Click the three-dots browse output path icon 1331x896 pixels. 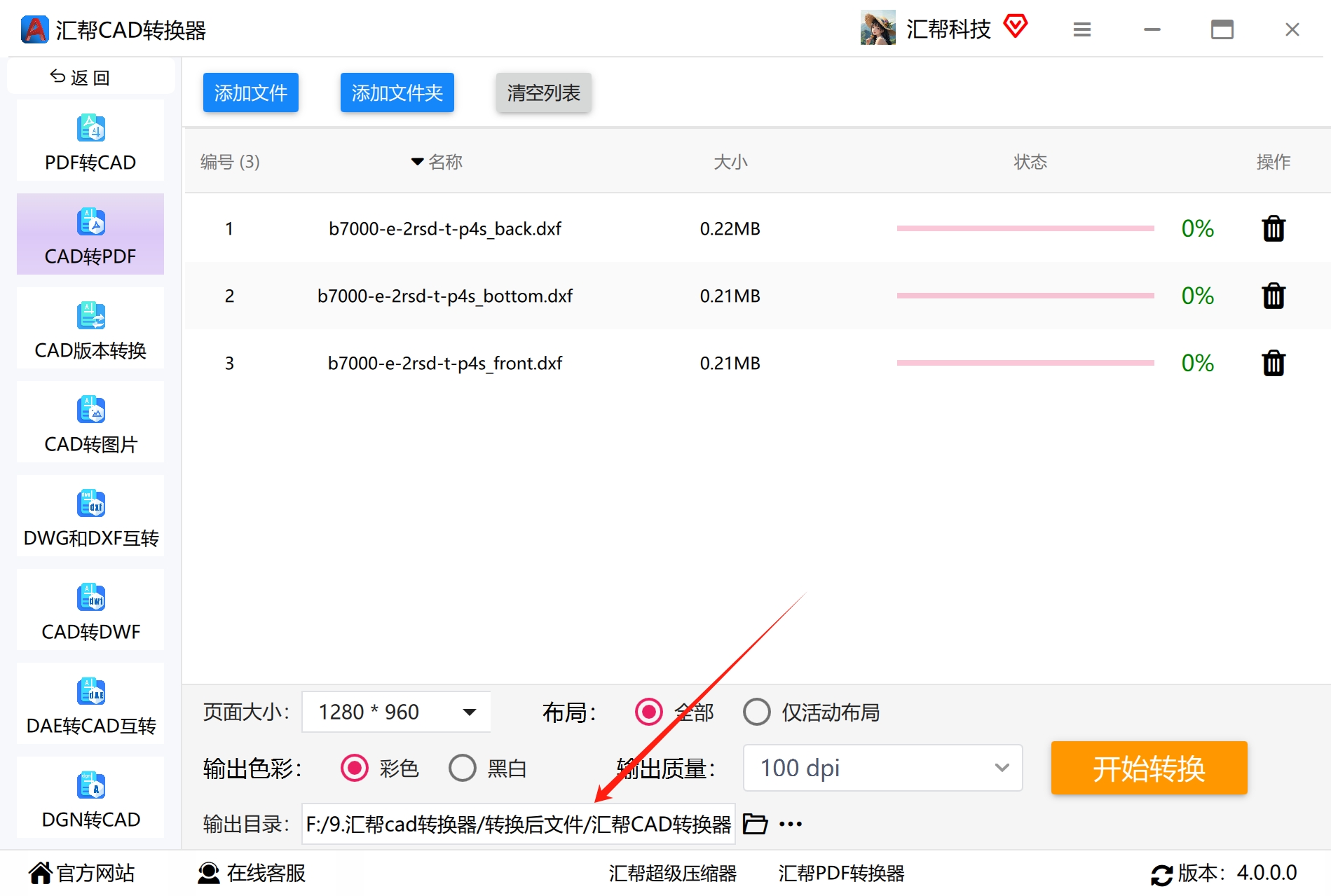(791, 824)
